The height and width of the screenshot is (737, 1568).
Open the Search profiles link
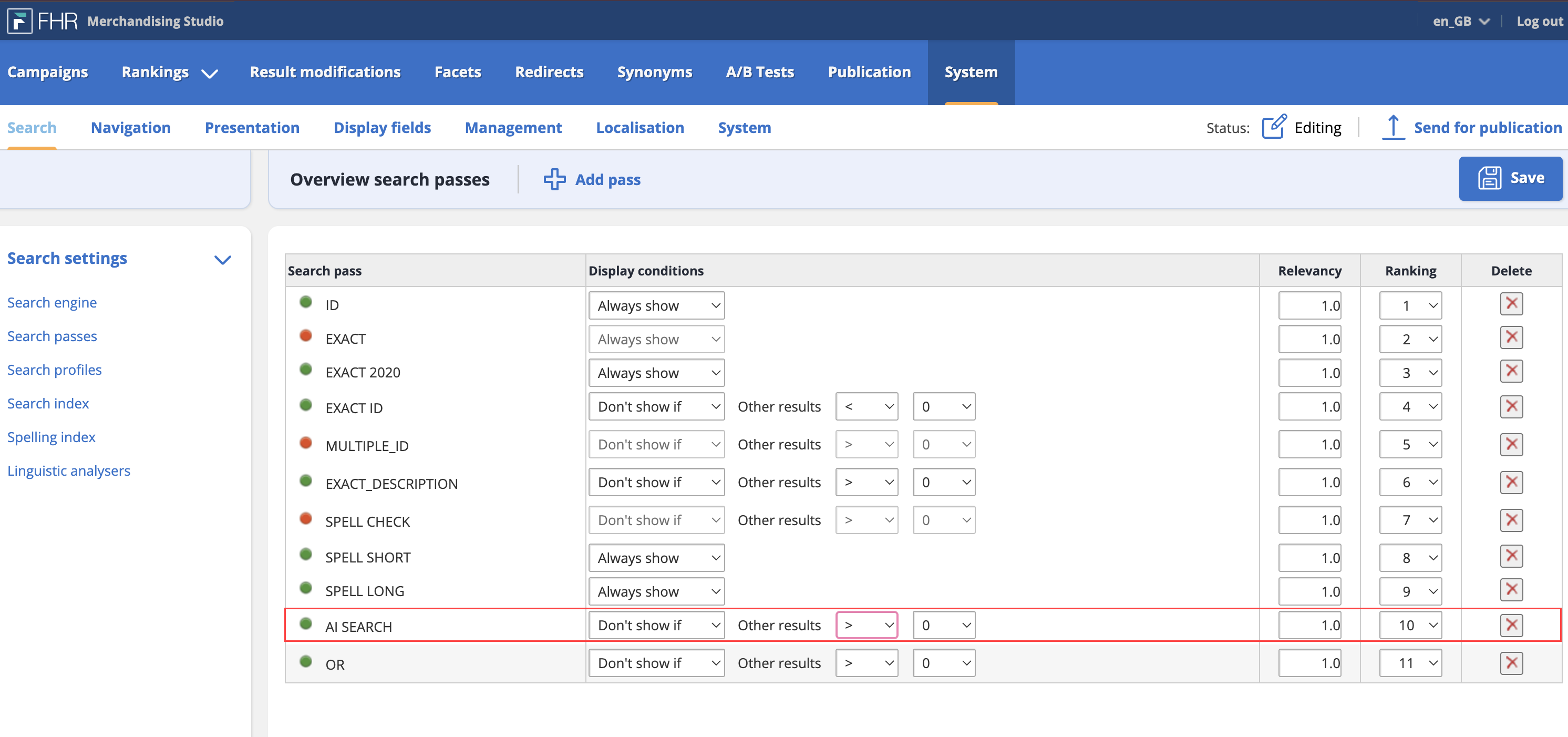point(54,369)
